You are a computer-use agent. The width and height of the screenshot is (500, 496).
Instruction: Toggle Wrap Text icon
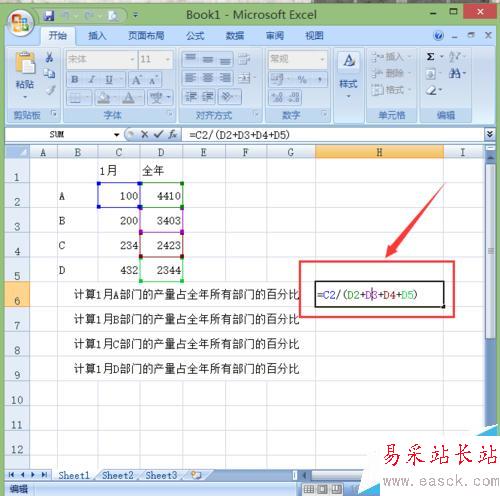click(x=244, y=59)
